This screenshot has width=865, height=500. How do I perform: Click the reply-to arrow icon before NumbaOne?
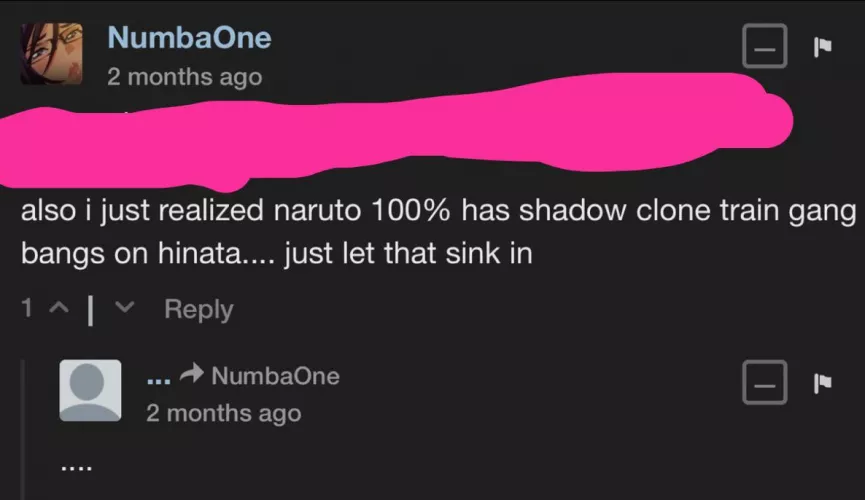[193, 376]
